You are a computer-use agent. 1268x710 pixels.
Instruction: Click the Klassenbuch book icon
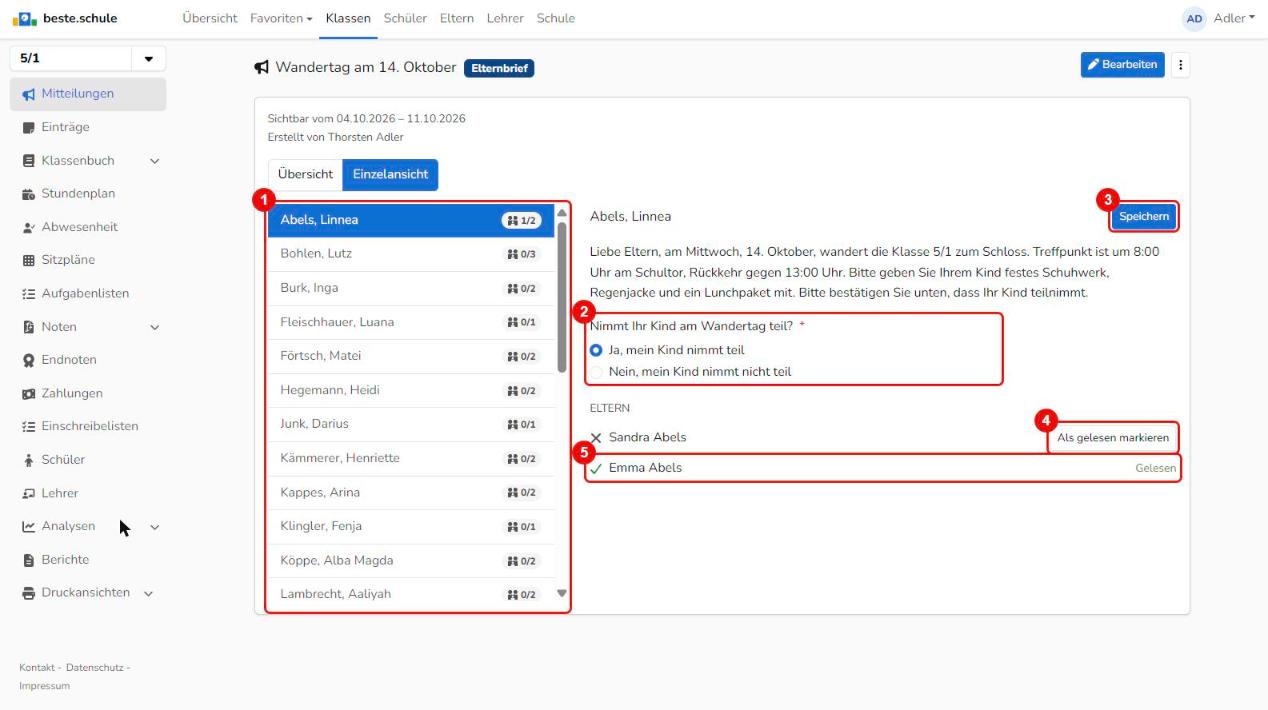tap(28, 160)
